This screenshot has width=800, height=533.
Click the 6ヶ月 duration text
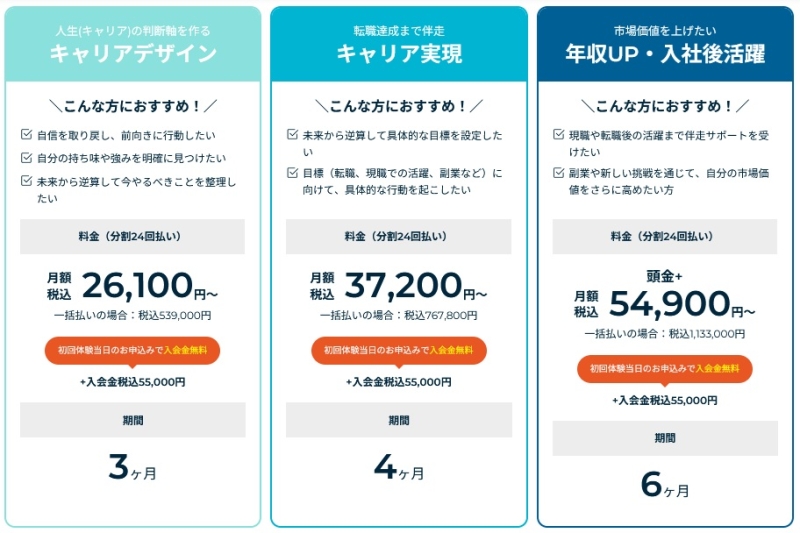coord(665,487)
